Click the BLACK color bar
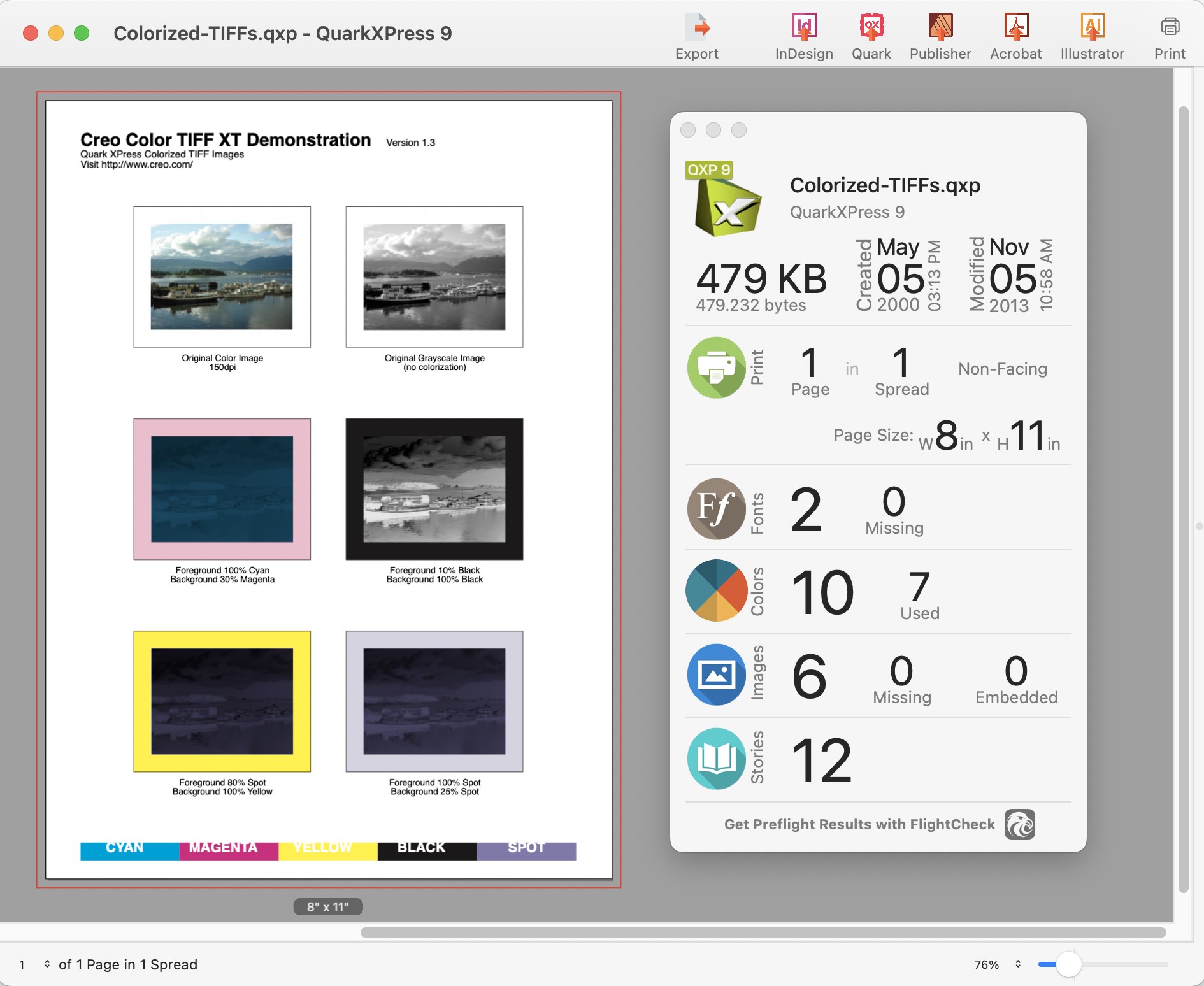Image resolution: width=1204 pixels, height=986 pixels. tap(427, 850)
